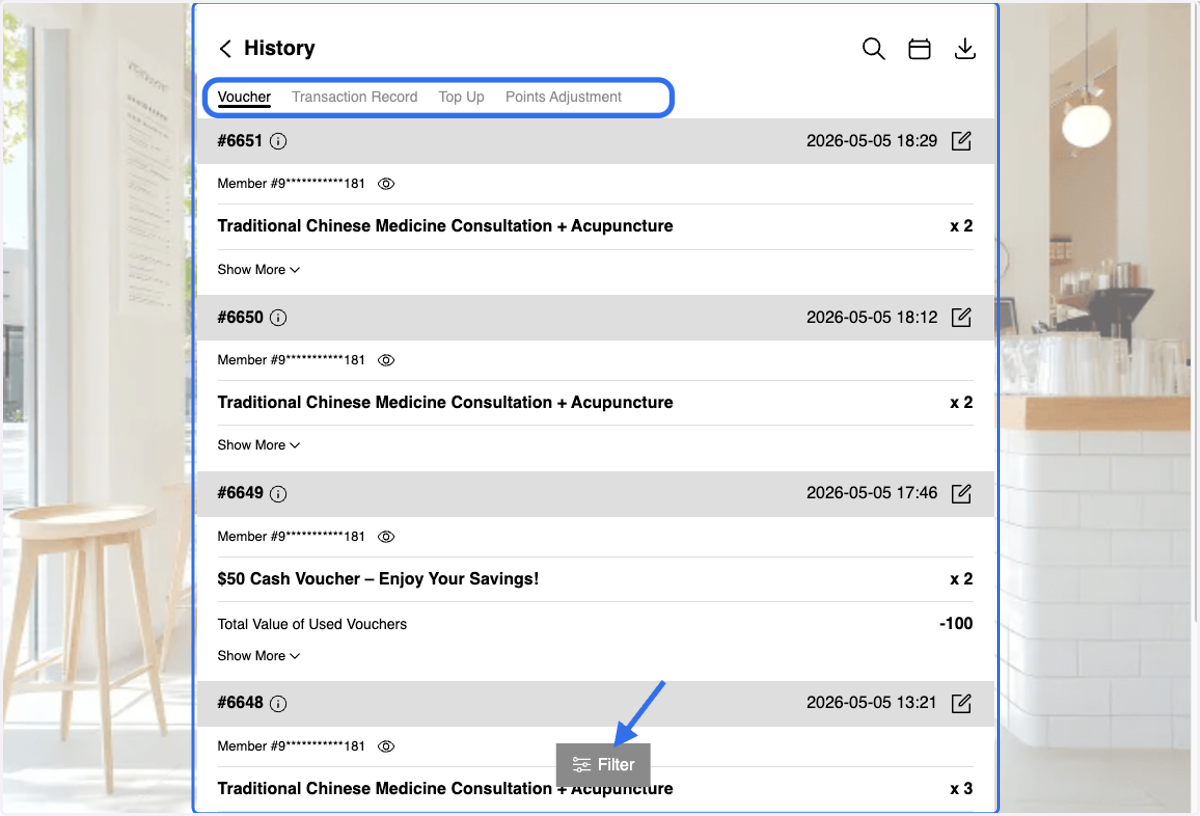Go back using the arrow beside History
Image resolution: width=1200 pixels, height=816 pixels.
tap(225, 48)
